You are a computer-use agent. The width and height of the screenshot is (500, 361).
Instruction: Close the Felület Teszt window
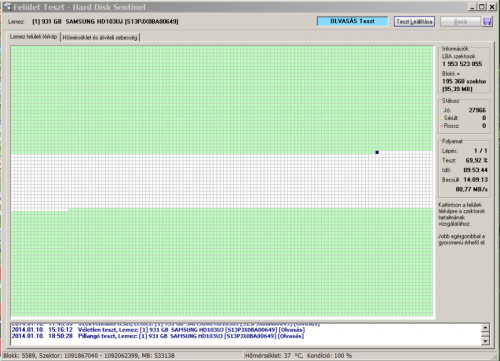[492, 7]
